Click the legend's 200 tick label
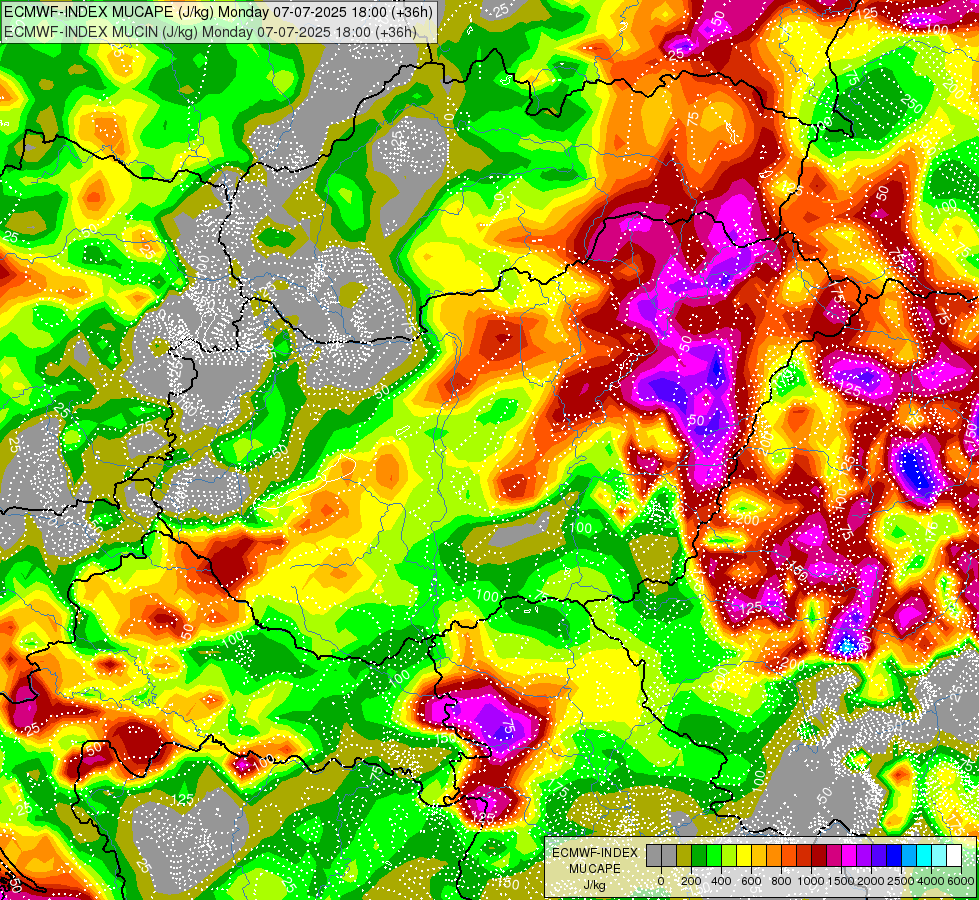 691,881
